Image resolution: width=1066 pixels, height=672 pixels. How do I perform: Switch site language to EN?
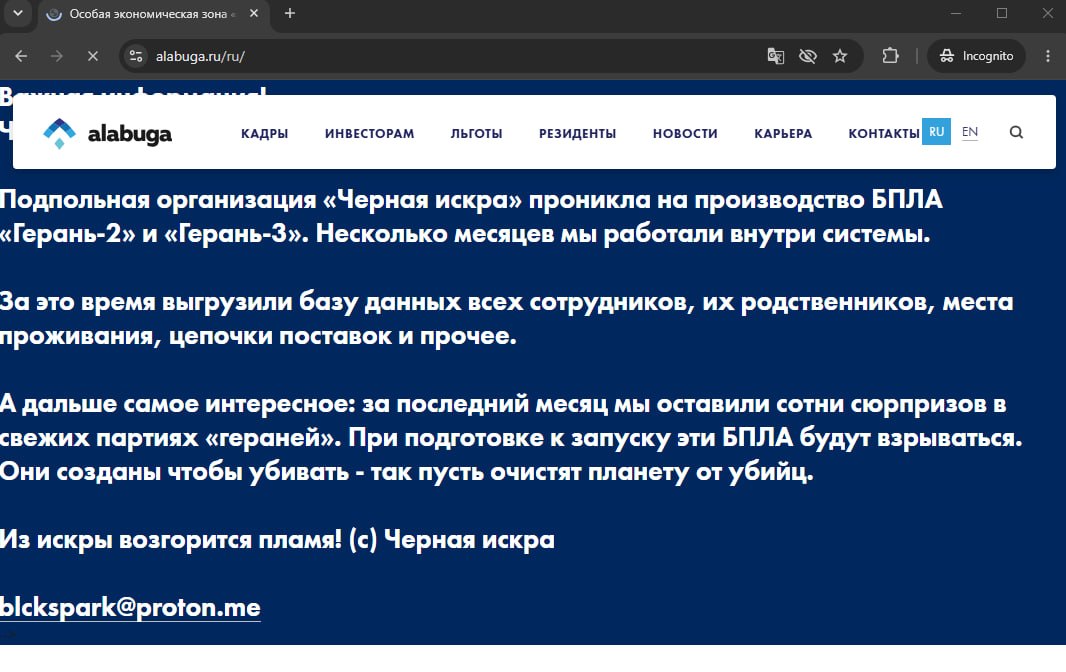coord(970,132)
